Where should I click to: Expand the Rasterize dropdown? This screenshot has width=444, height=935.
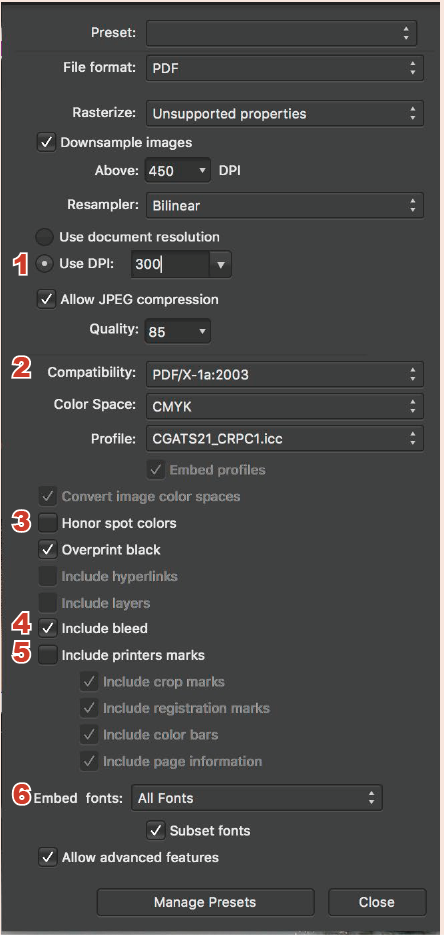coord(285,113)
